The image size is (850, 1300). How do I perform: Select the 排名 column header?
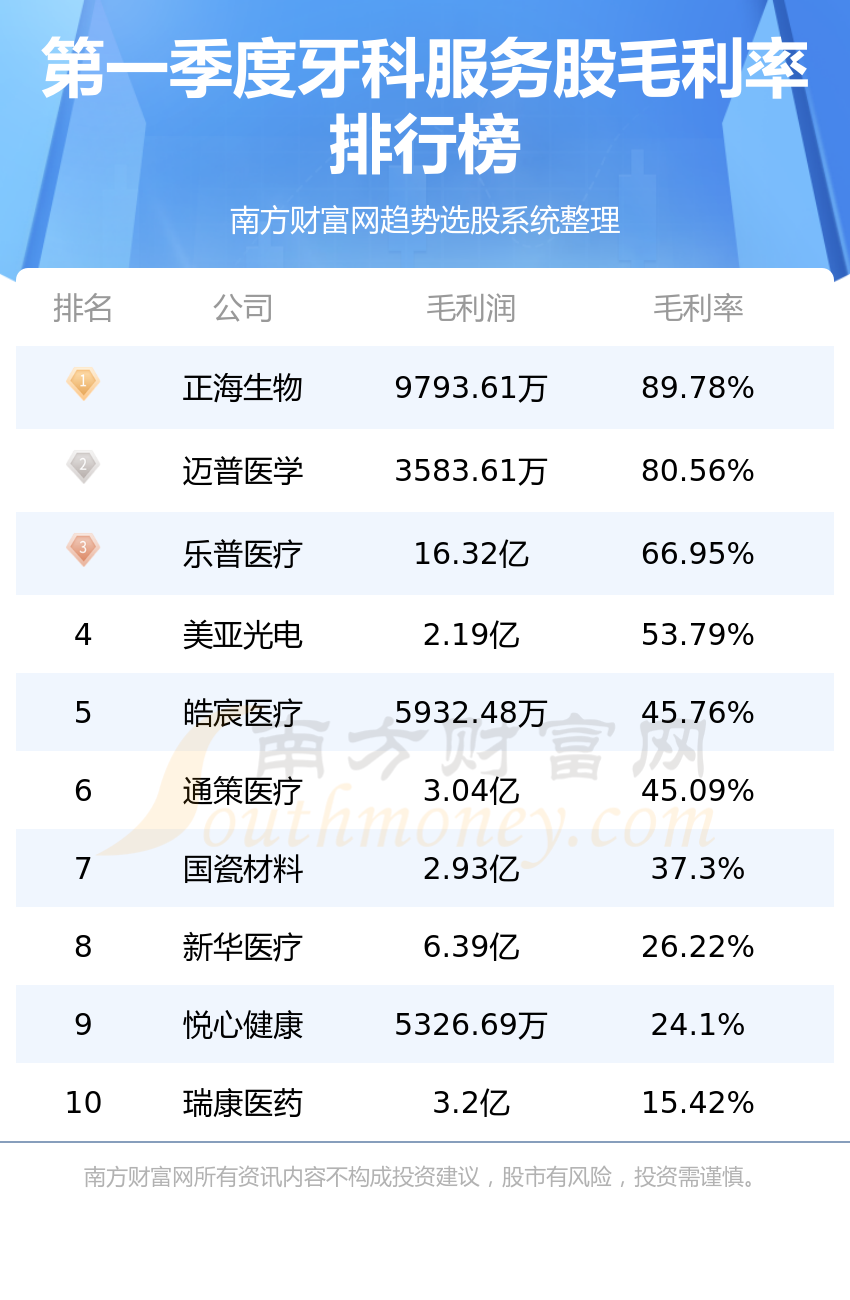click(x=83, y=308)
